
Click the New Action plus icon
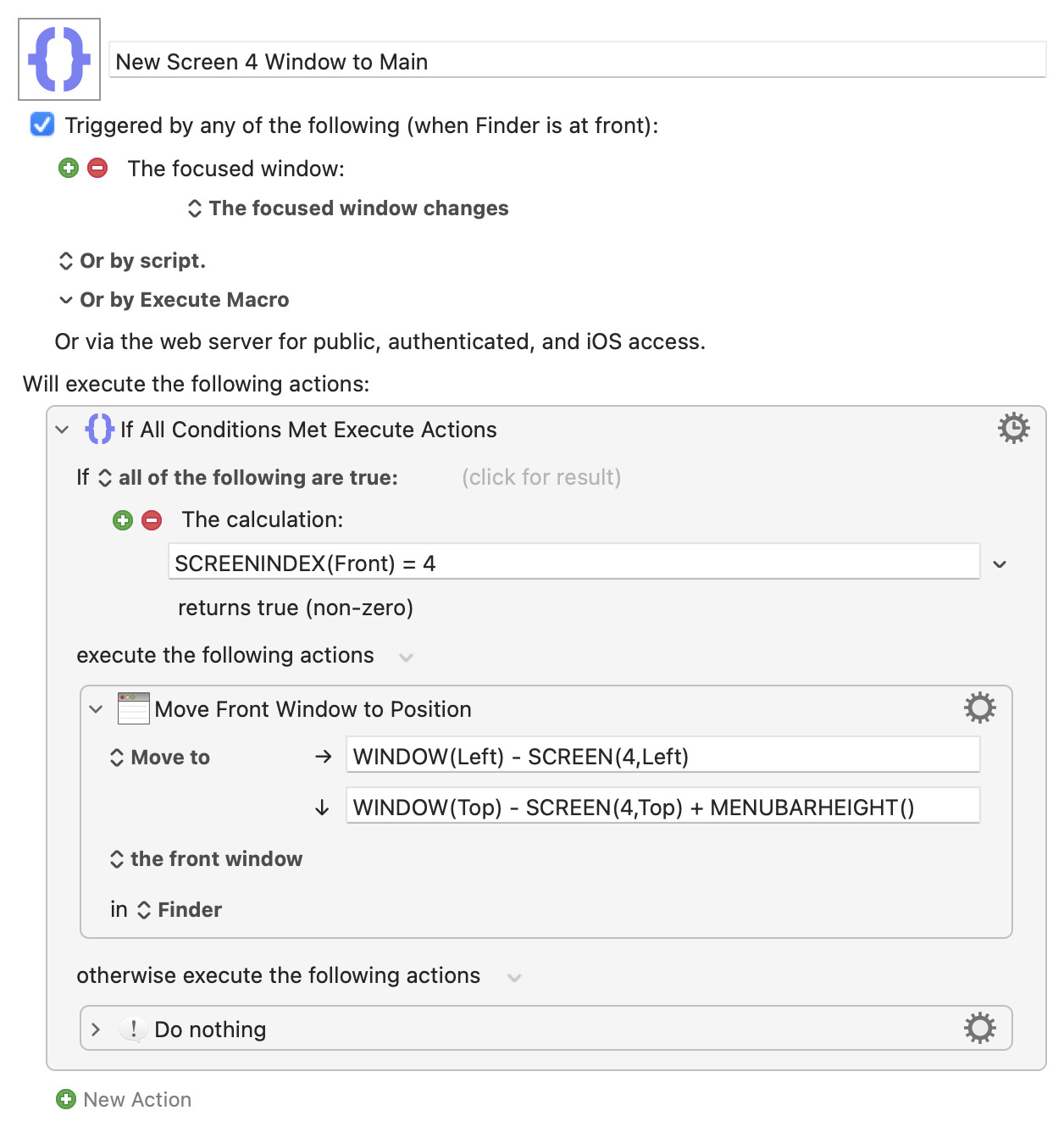[x=66, y=1099]
